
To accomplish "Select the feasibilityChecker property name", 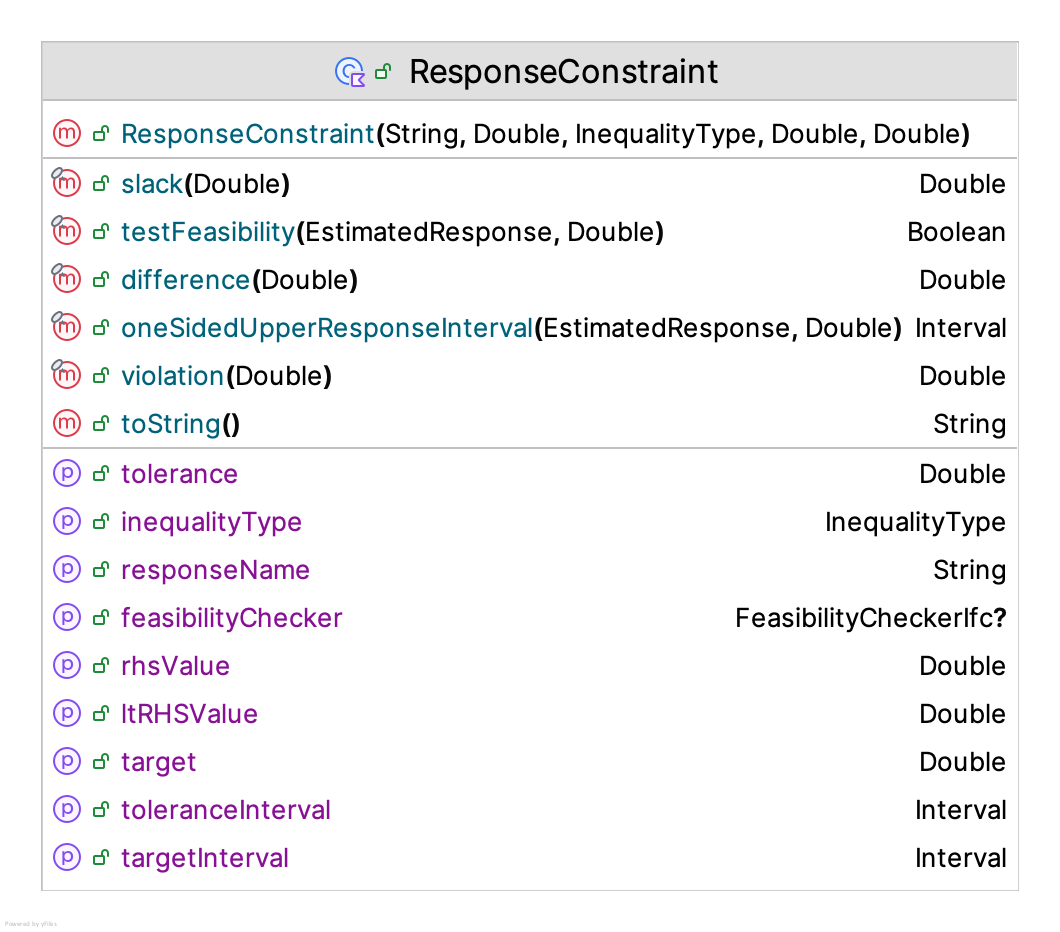I will click(232, 618).
